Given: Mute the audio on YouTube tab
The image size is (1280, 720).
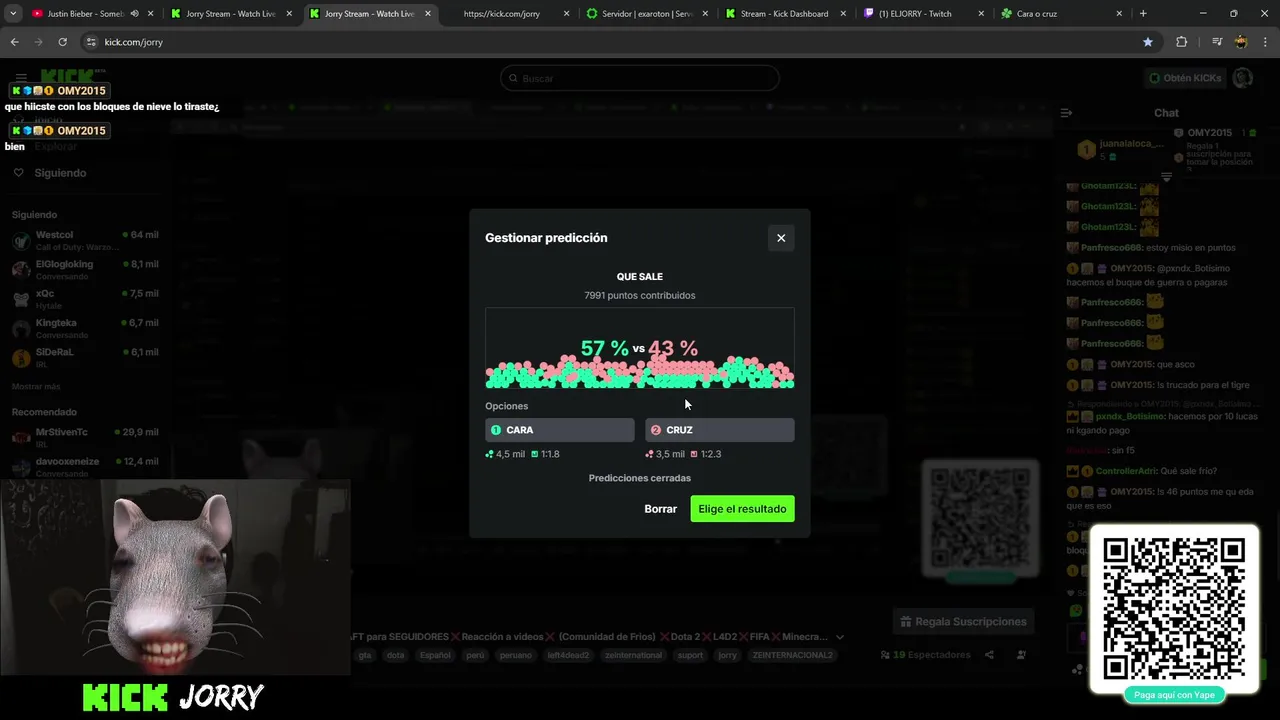Looking at the screenshot, I should [x=134, y=14].
